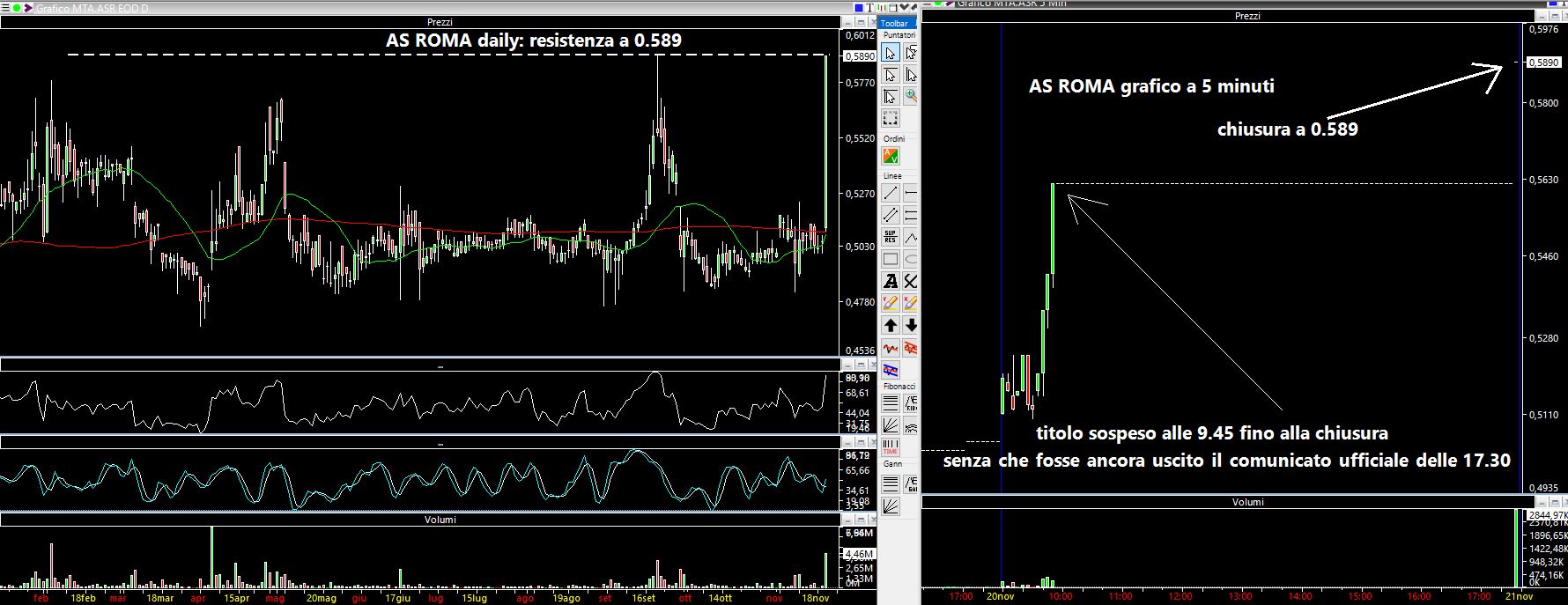Click the 5-minute chart Prezzi header

coord(1247,16)
